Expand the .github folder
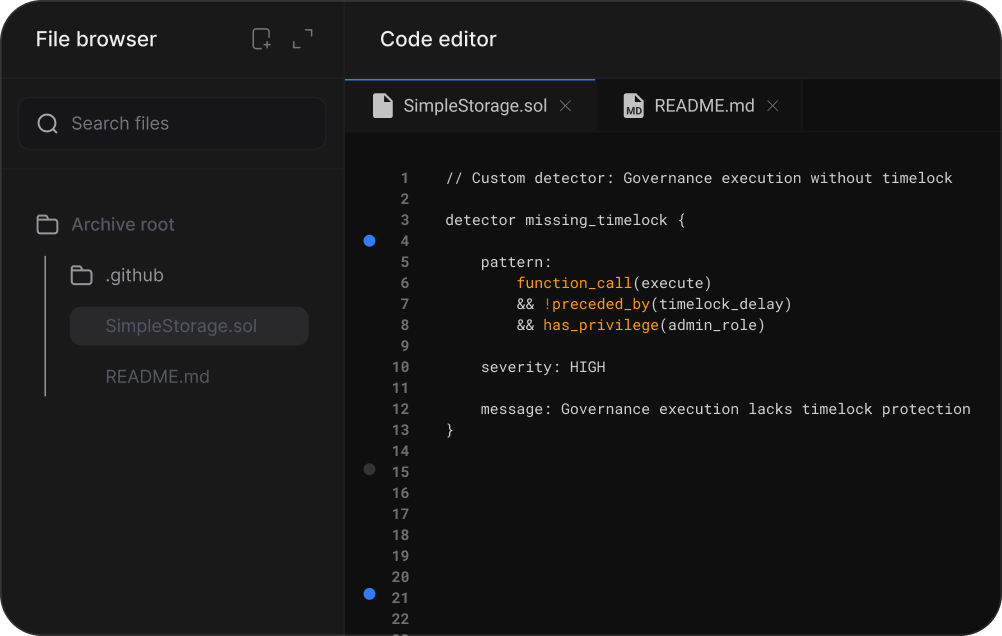Image resolution: width=1002 pixels, height=636 pixels. coord(134,275)
